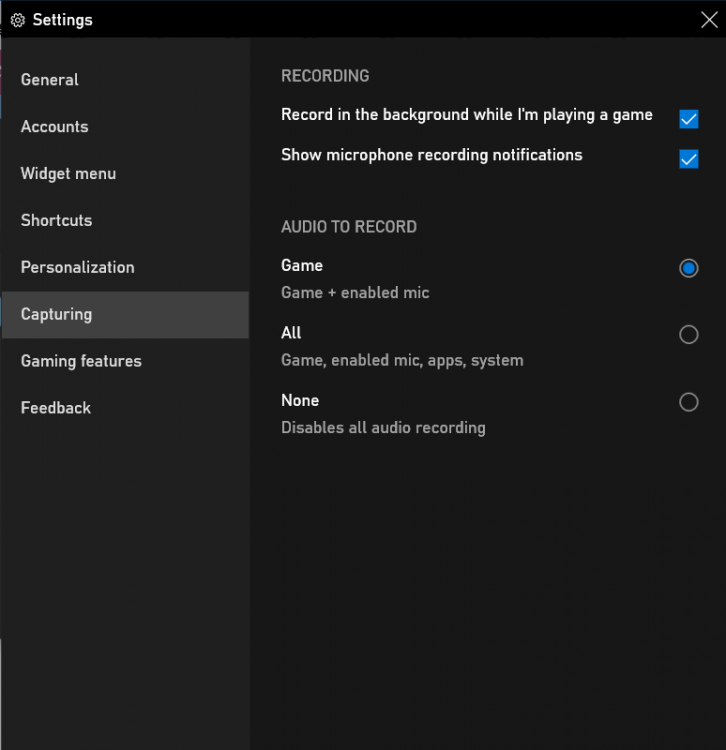The height and width of the screenshot is (750, 726).
Task: Click the Capturing tab in sidebar
Action: 56,315
